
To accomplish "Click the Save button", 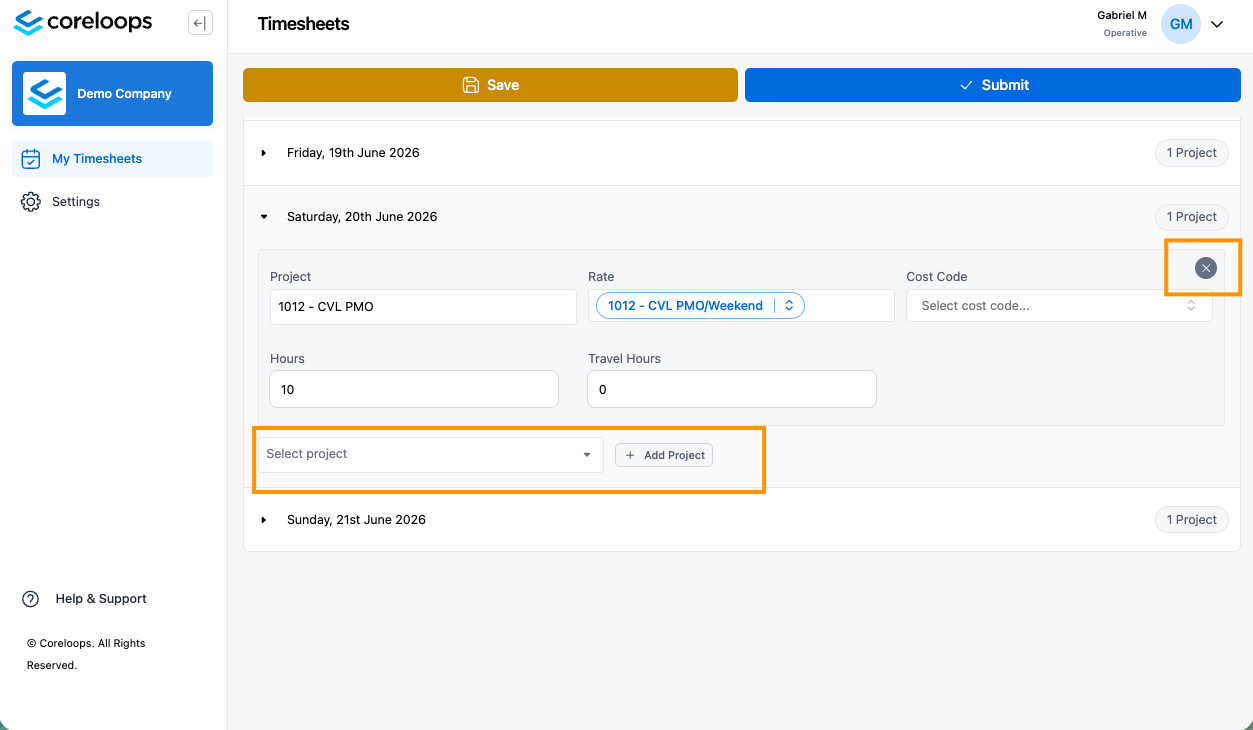I will (490, 85).
